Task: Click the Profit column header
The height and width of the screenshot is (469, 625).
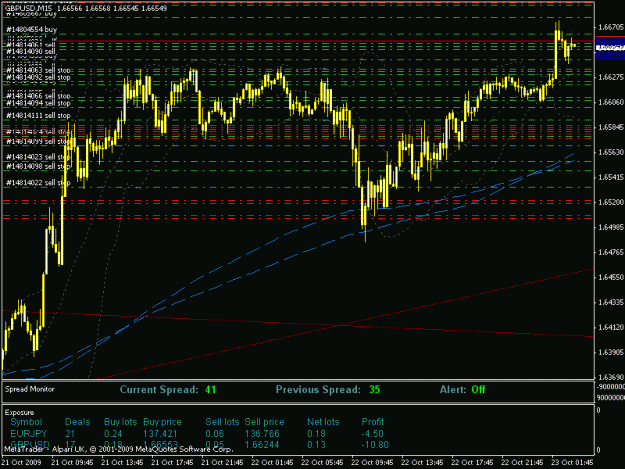Action: [372, 422]
